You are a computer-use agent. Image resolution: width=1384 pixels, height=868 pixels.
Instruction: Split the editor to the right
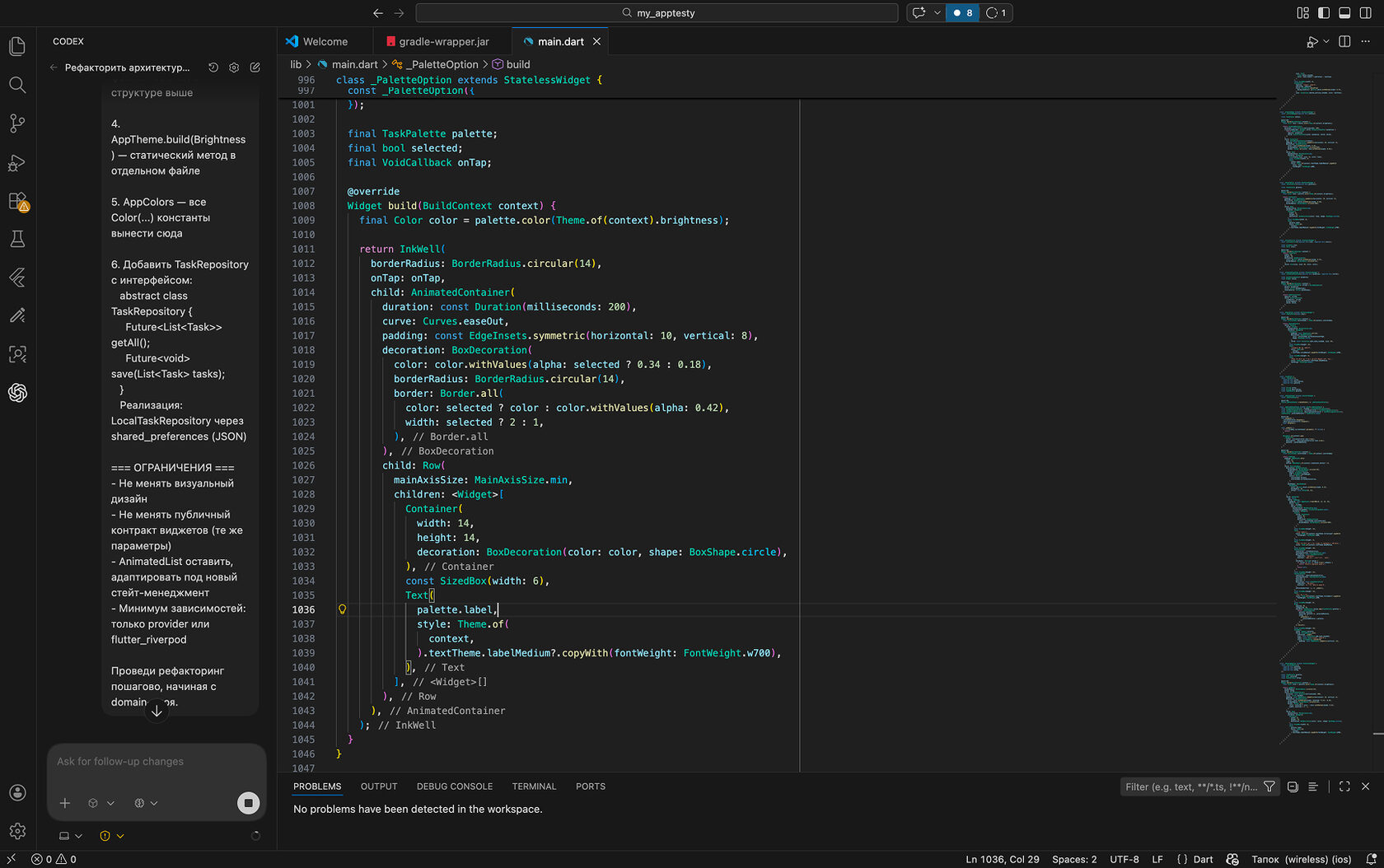[x=1344, y=41]
